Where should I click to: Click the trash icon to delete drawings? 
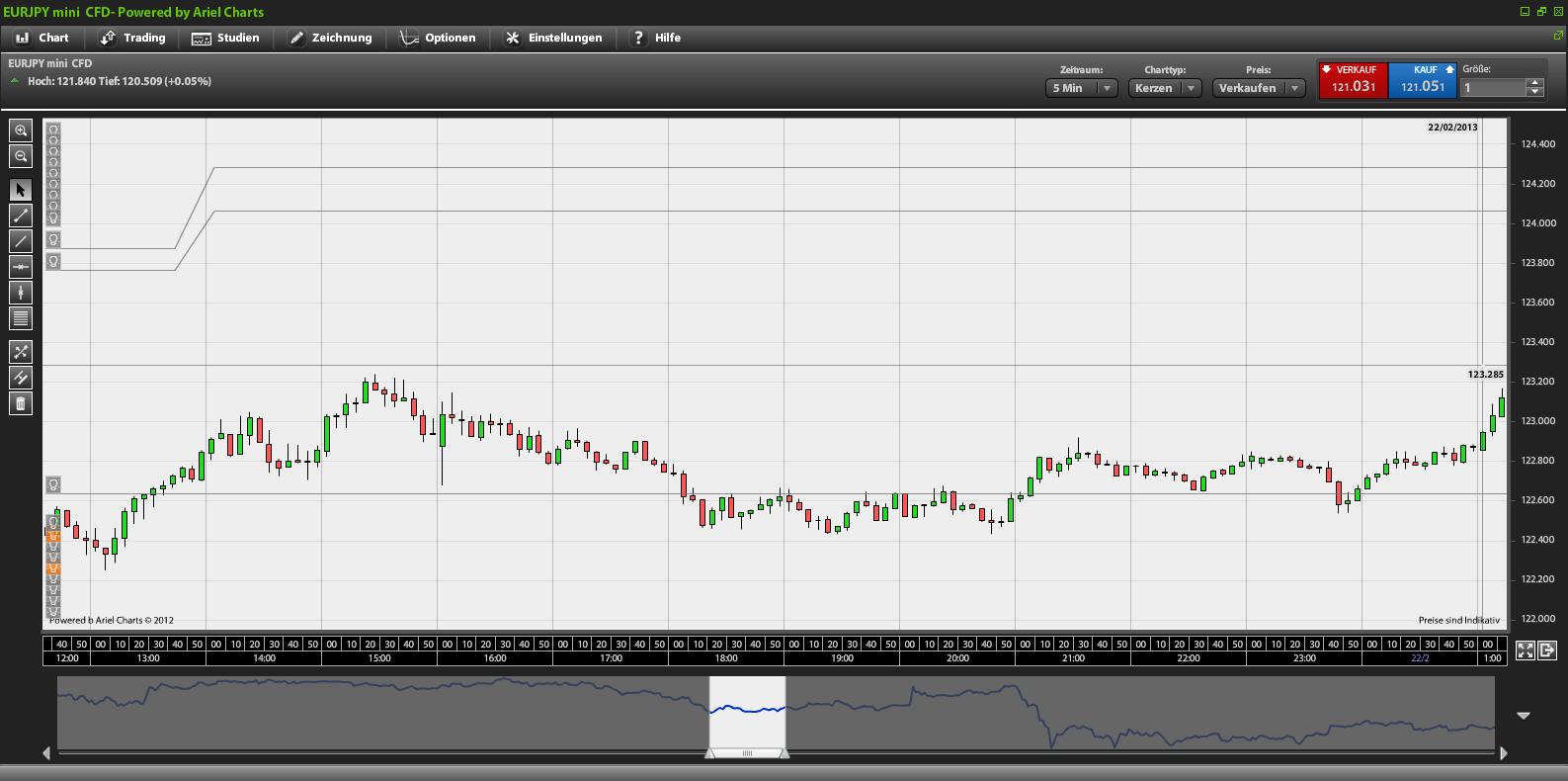21,403
